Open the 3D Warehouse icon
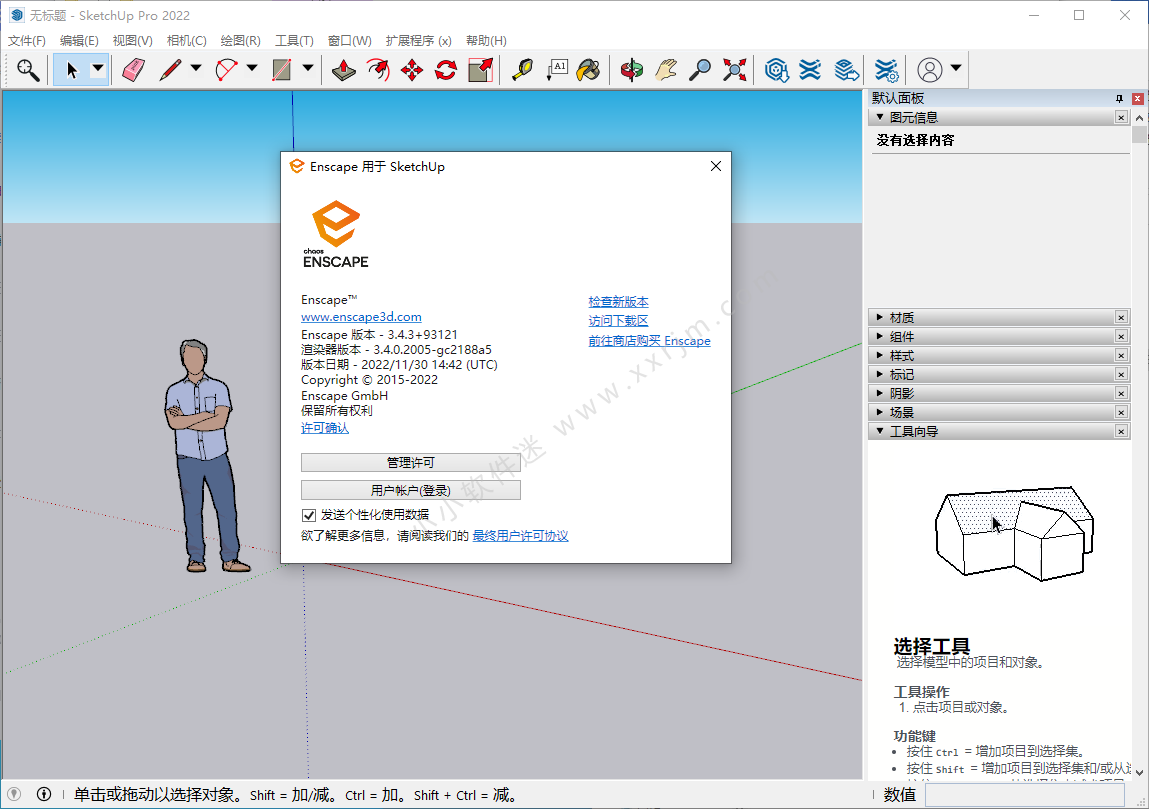The image size is (1149, 809). tap(776, 70)
